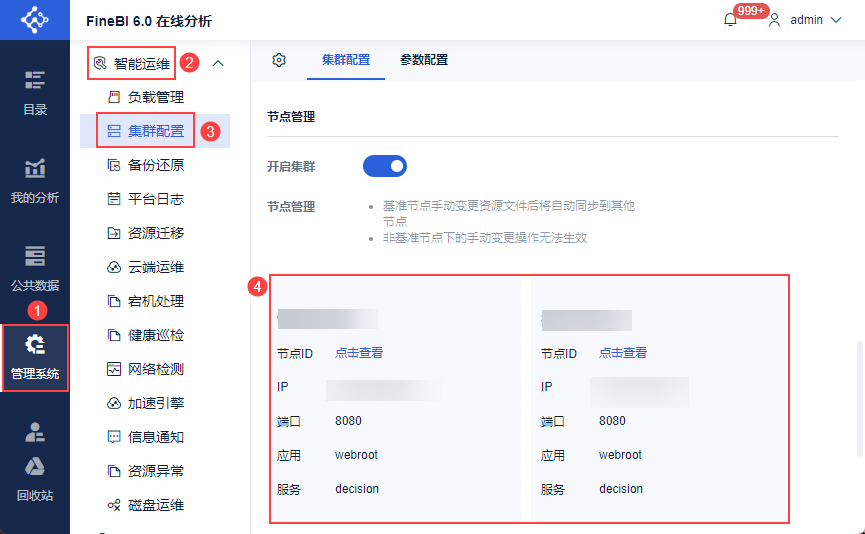Click 网络检测 monitor icon

[114, 369]
